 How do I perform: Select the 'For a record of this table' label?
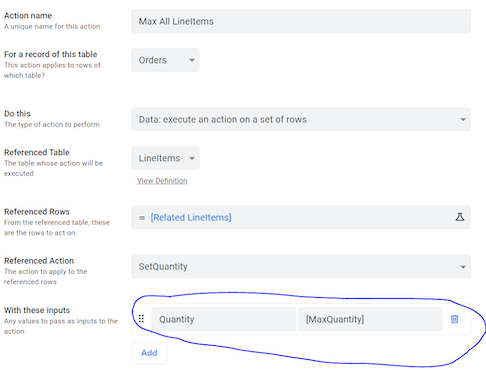click(x=51, y=54)
